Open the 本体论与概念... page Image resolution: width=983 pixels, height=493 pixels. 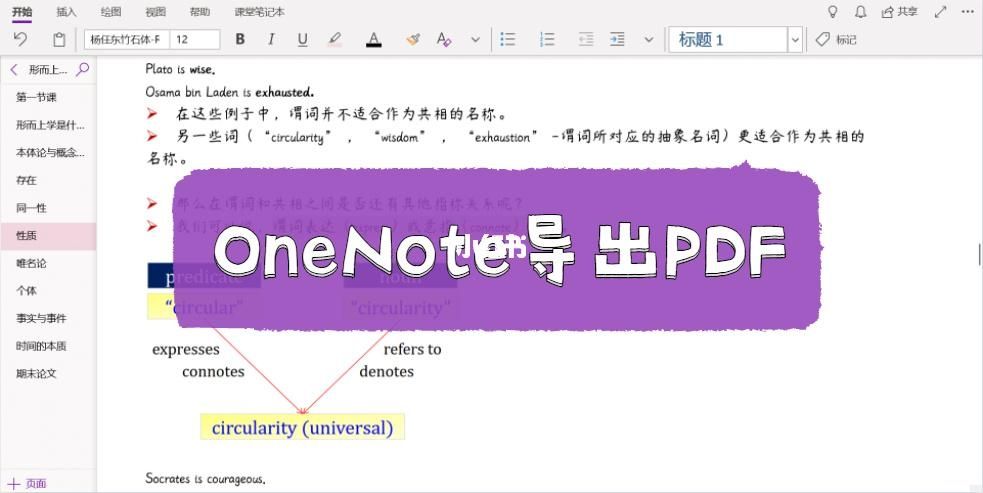point(48,152)
